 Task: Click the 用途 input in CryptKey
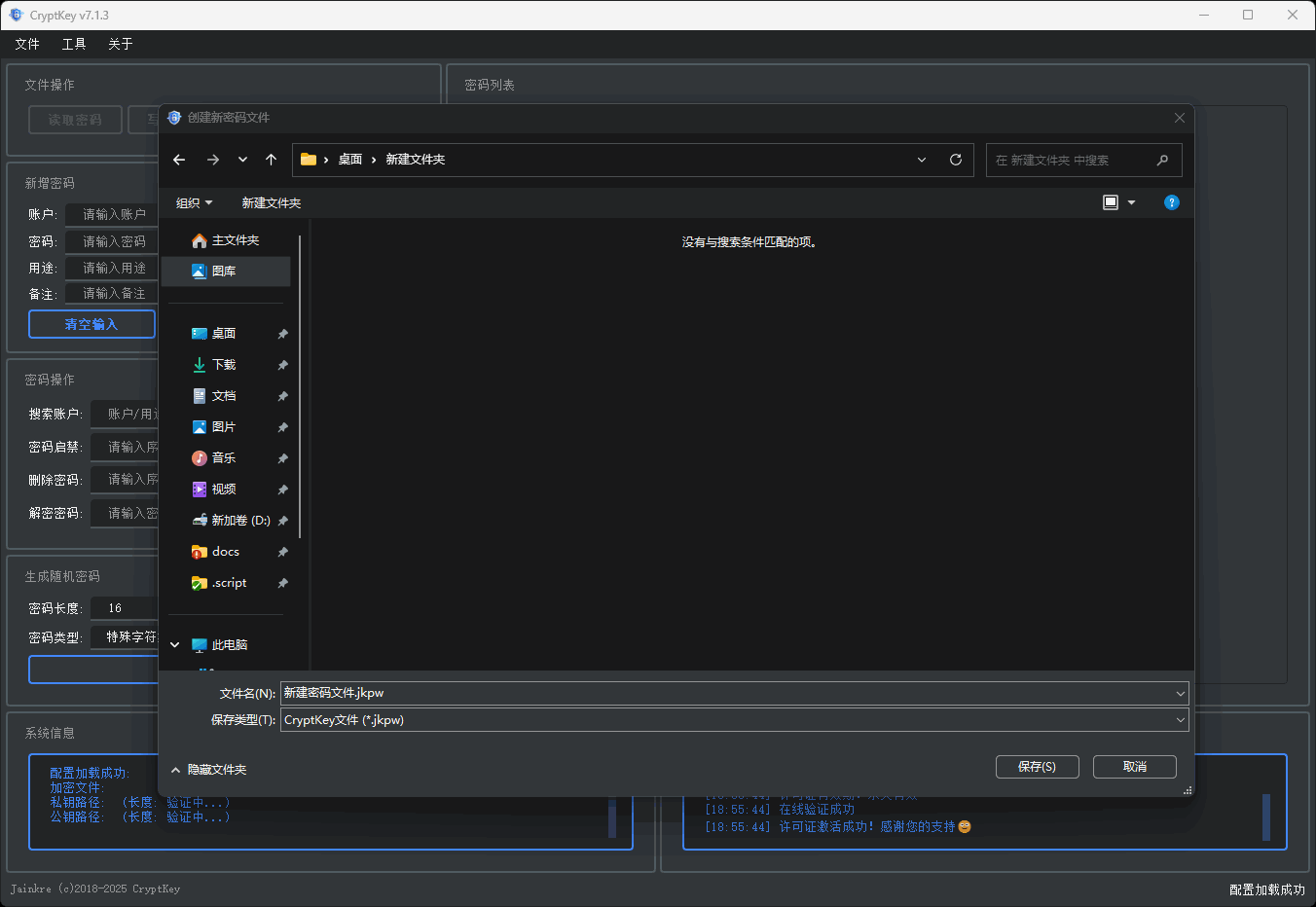[111, 268]
